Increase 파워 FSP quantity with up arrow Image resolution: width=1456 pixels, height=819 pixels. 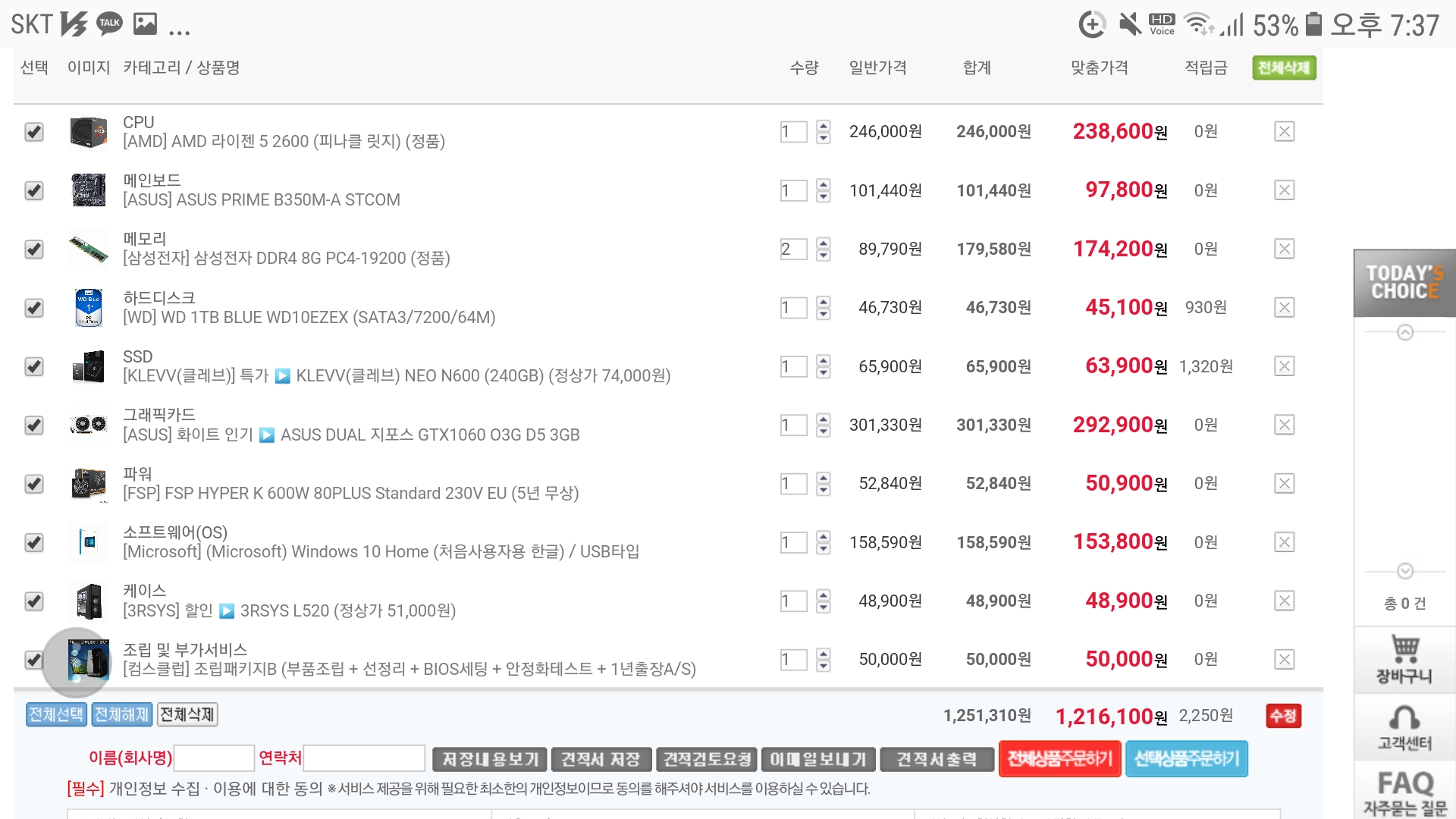tap(824, 477)
